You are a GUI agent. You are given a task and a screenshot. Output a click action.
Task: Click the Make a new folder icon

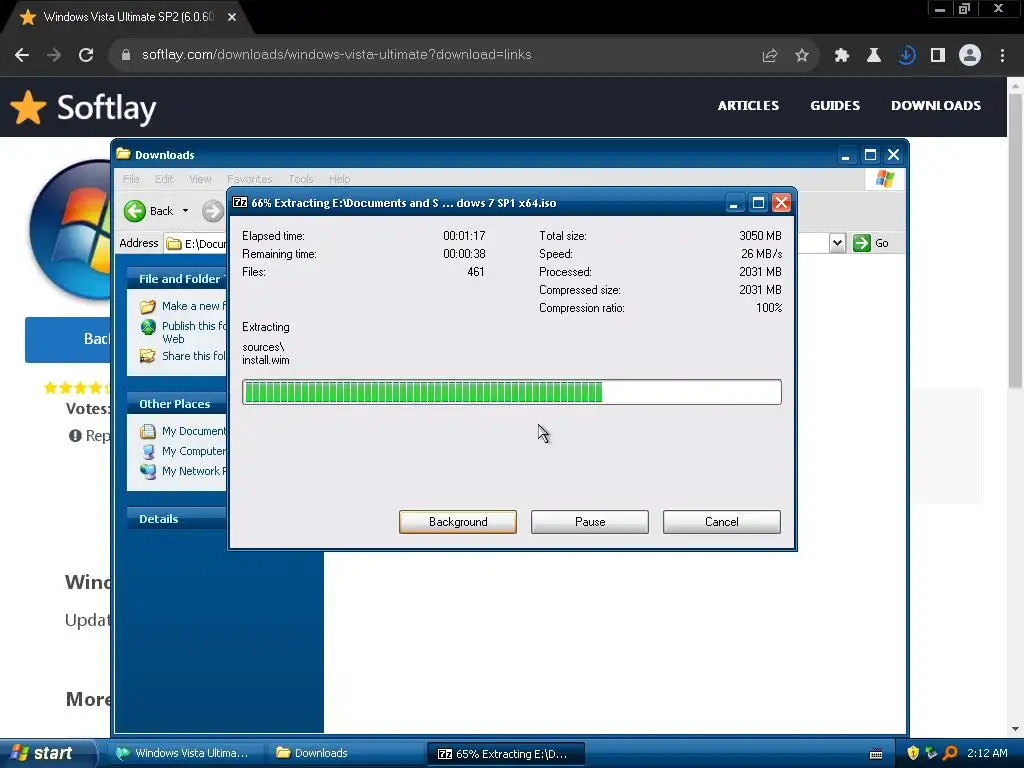point(148,306)
